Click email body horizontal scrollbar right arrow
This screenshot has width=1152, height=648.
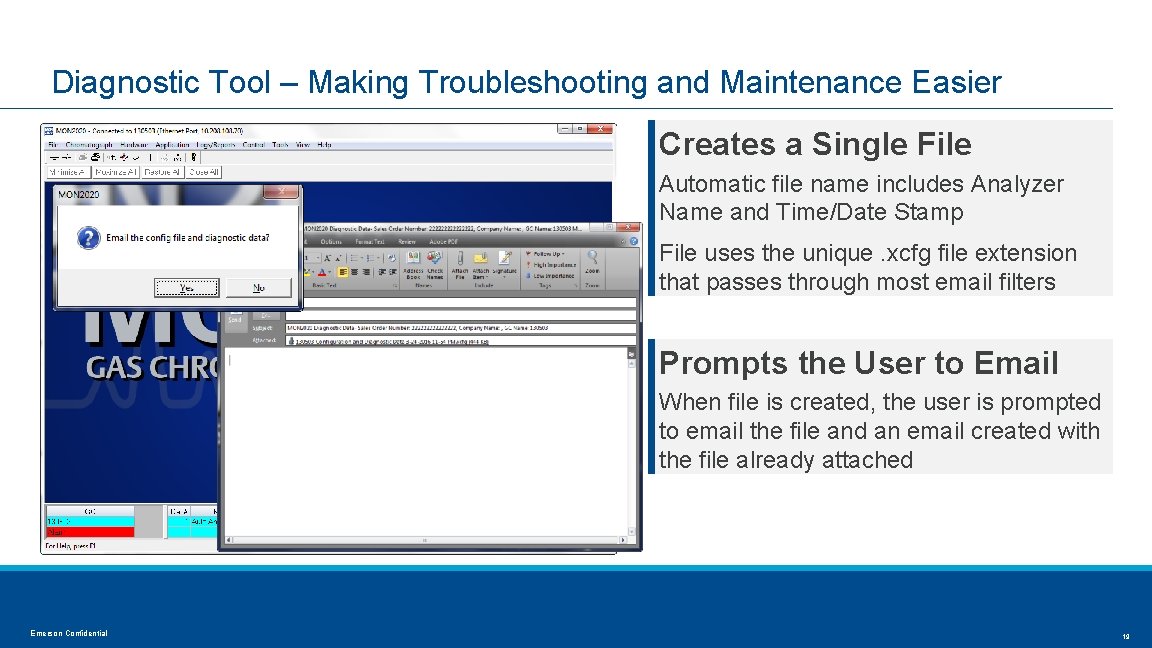623,540
